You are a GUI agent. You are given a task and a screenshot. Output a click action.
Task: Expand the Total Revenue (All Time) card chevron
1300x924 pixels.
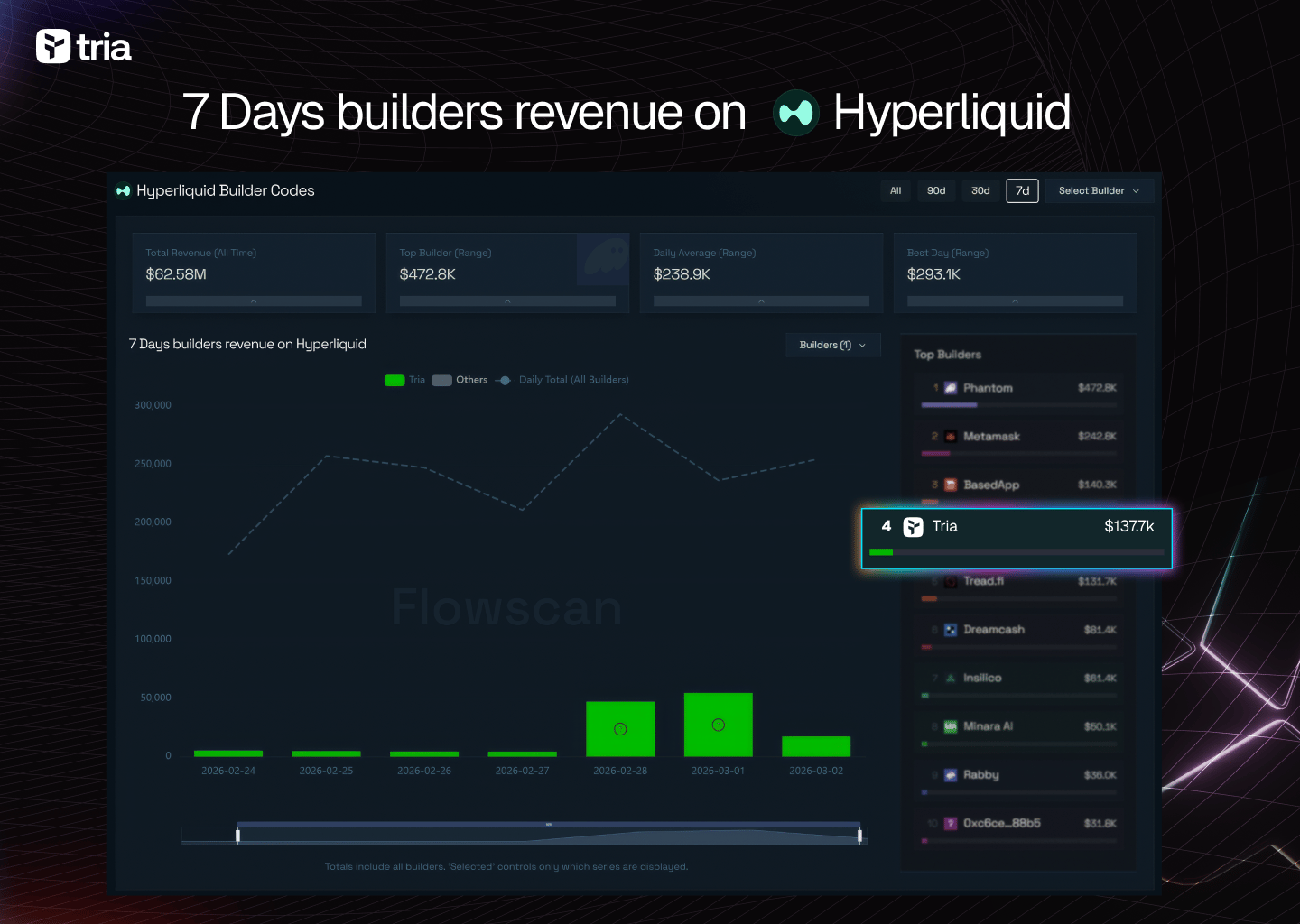pos(254,301)
